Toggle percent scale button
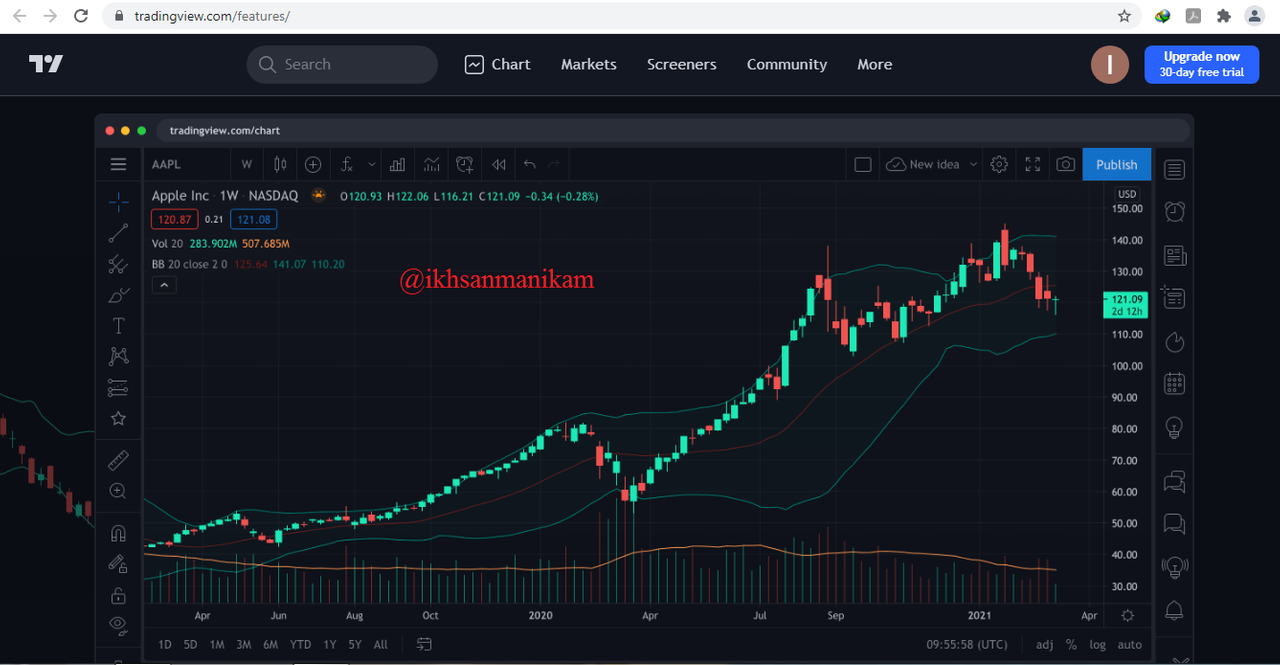 1072,644
